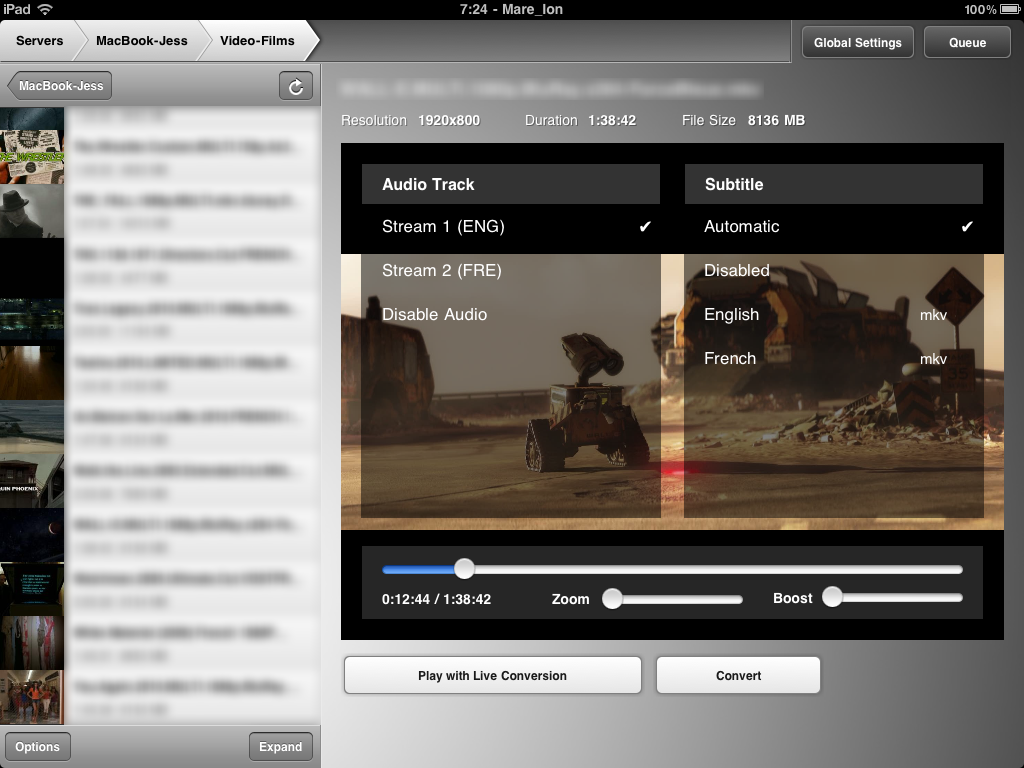Choose French mkv subtitle
Viewport: 1024px width, 768px height.
(x=833, y=358)
